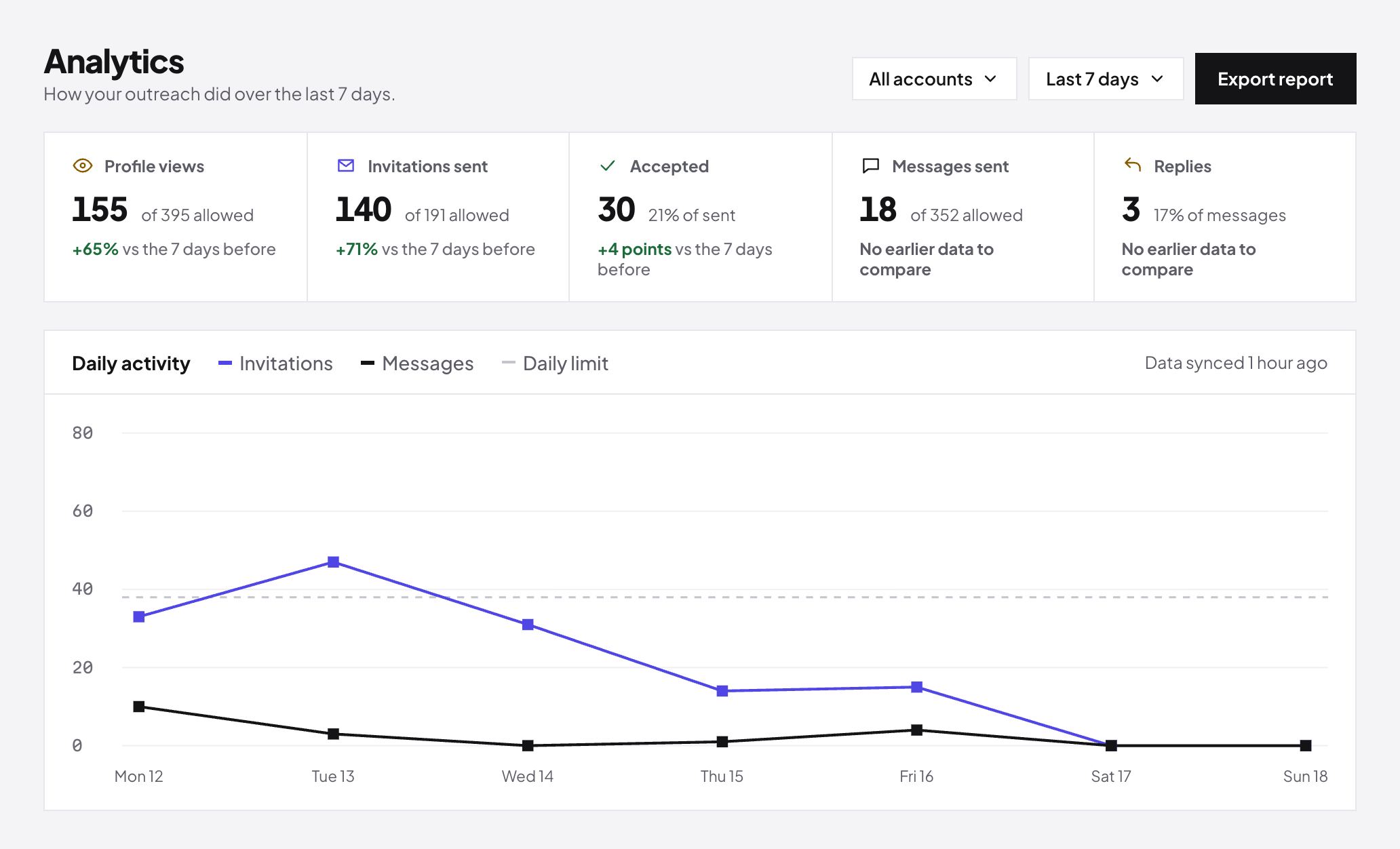
Task: Click the '140' invitations sent value
Action: 364,210
